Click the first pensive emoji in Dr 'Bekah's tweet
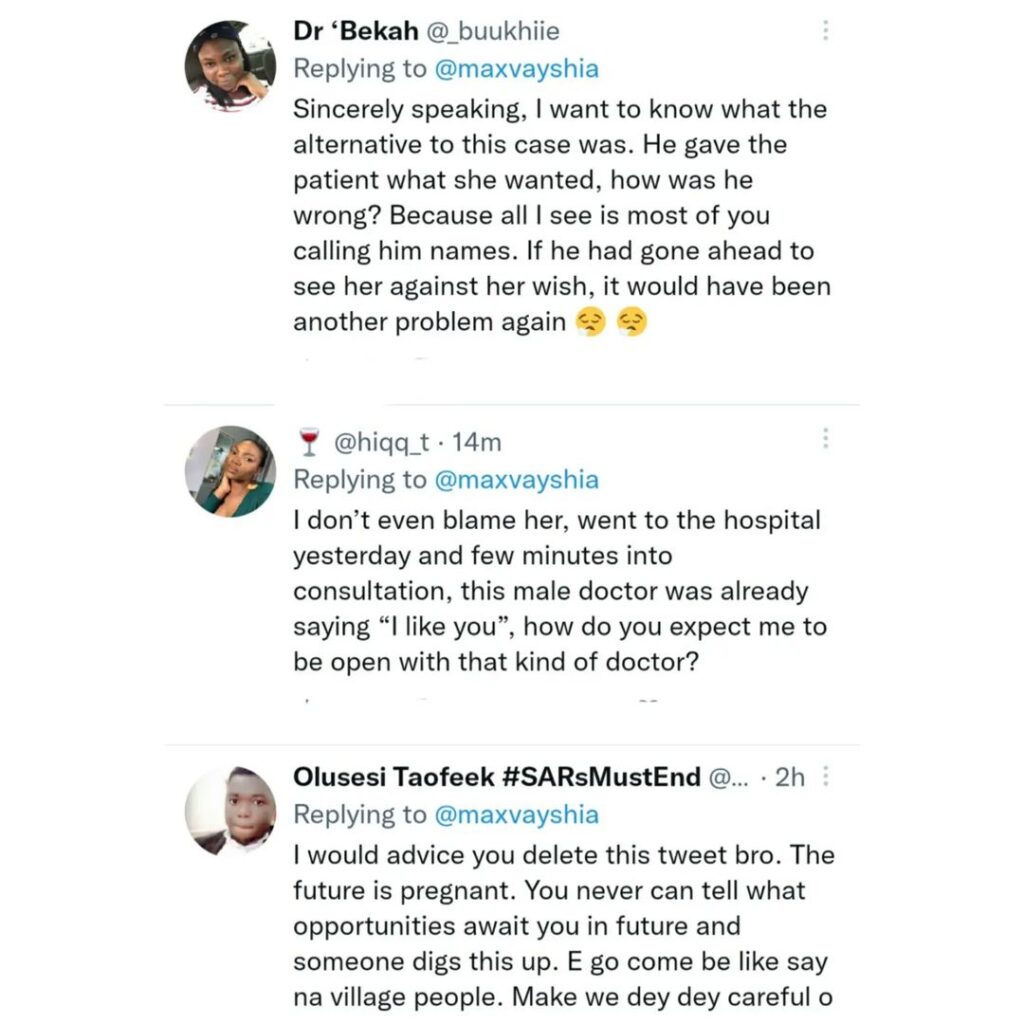This screenshot has width=1024, height=1024. point(592,322)
